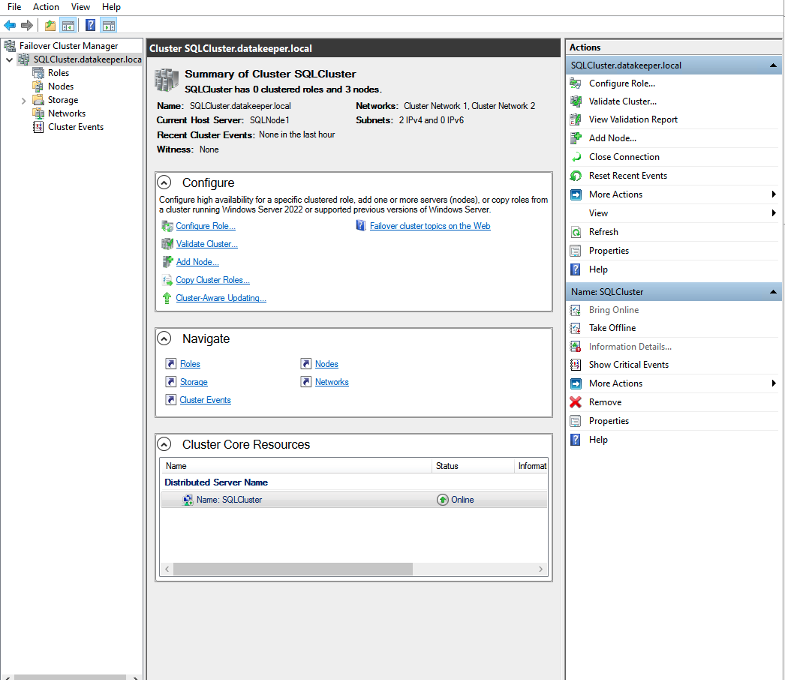Open Properties for Name: SQLCluster resource
This screenshot has height=680, width=785.
[609, 421]
